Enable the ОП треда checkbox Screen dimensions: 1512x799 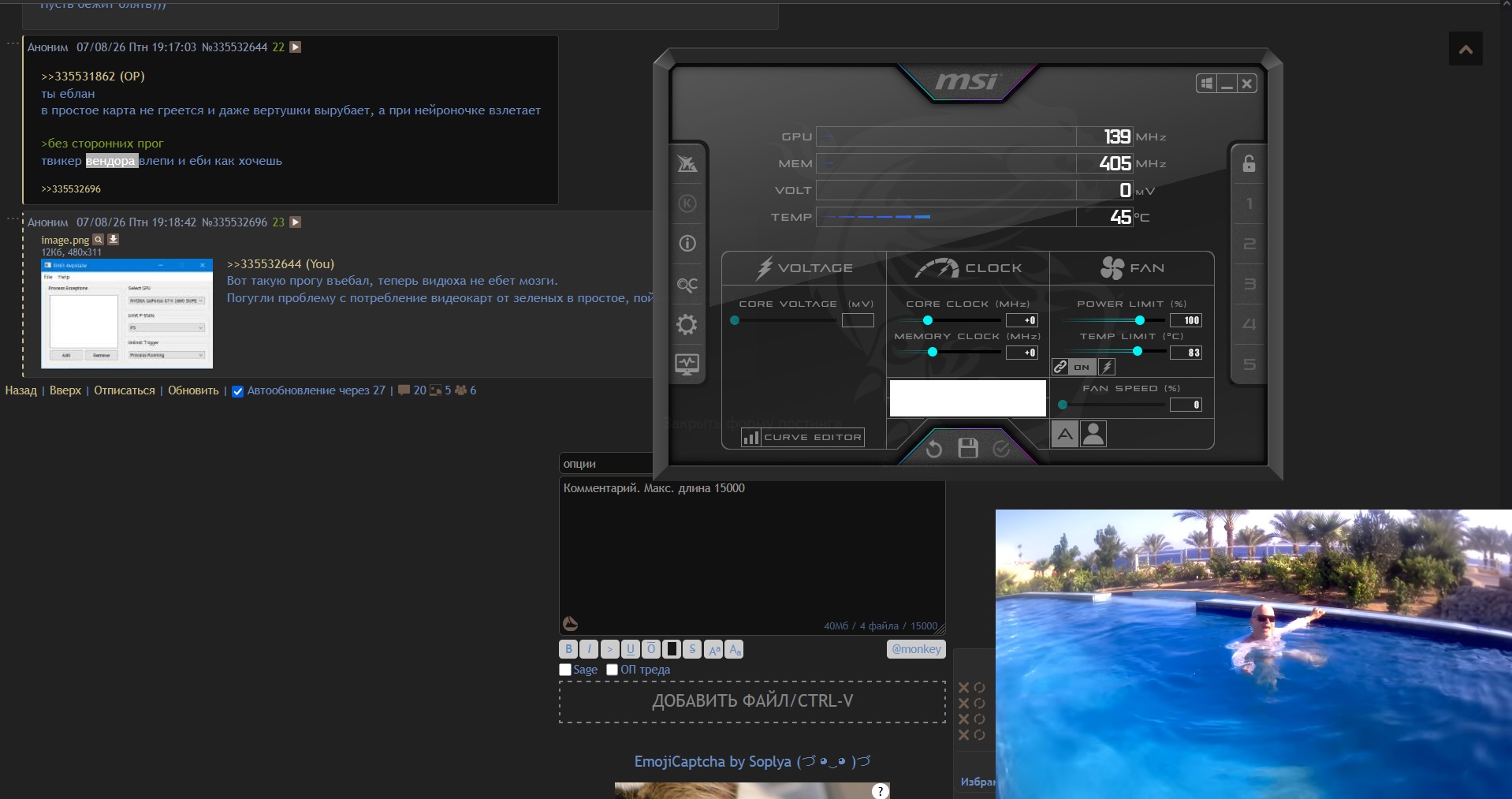pos(612,670)
